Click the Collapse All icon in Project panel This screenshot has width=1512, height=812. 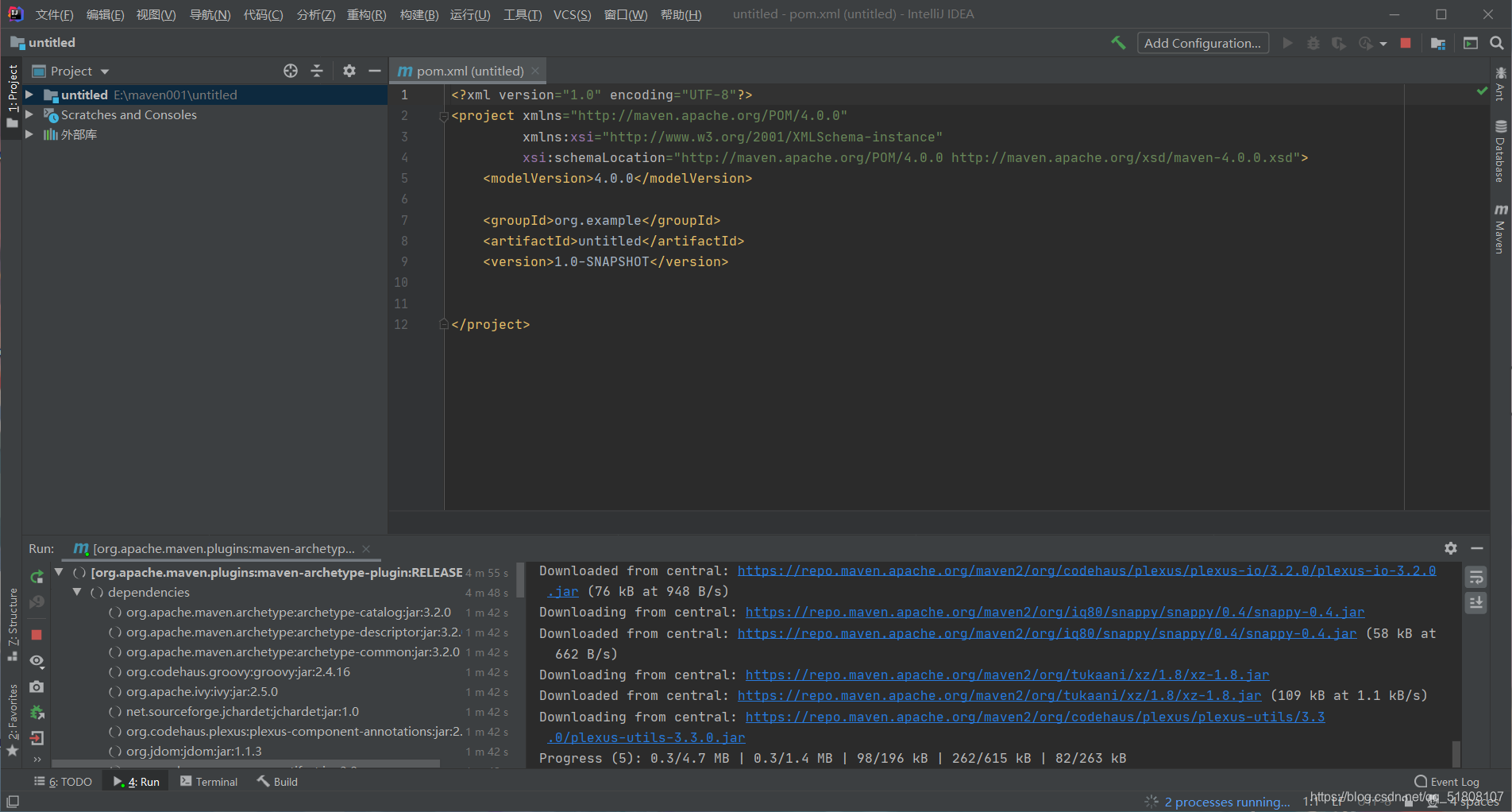click(317, 71)
